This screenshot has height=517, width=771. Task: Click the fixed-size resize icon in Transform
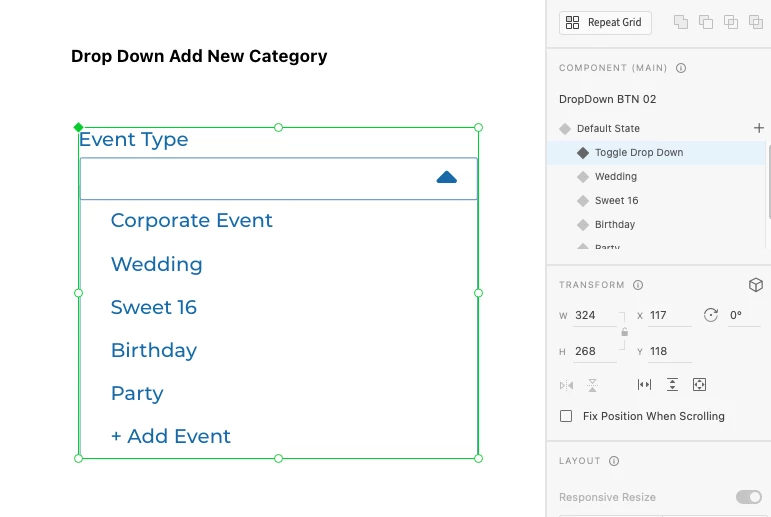(700, 384)
